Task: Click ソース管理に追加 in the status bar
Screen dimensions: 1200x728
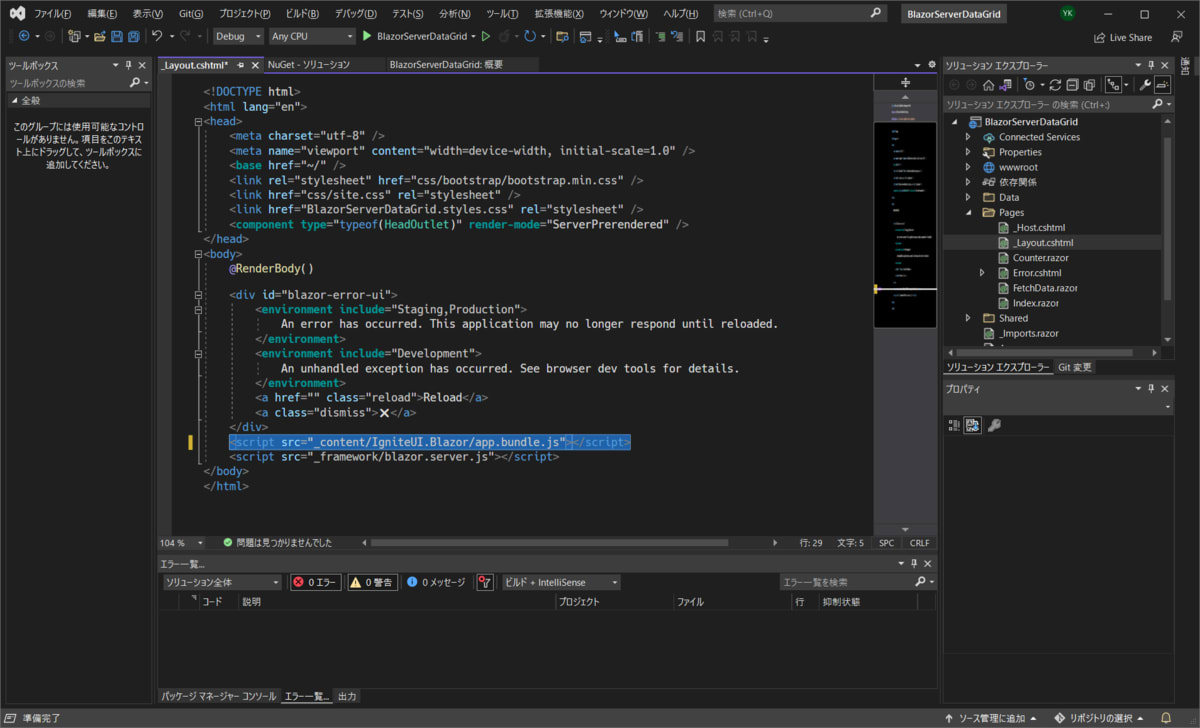Action: 990,718
